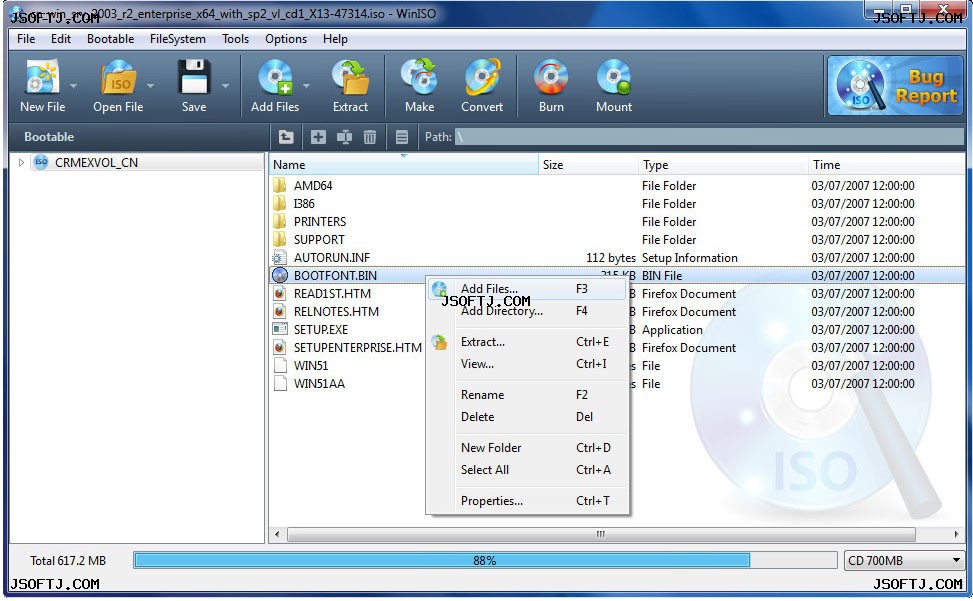Viewport: 973px width, 601px height.
Task: Click the WIN51AA blank file icon
Action: tap(280, 383)
